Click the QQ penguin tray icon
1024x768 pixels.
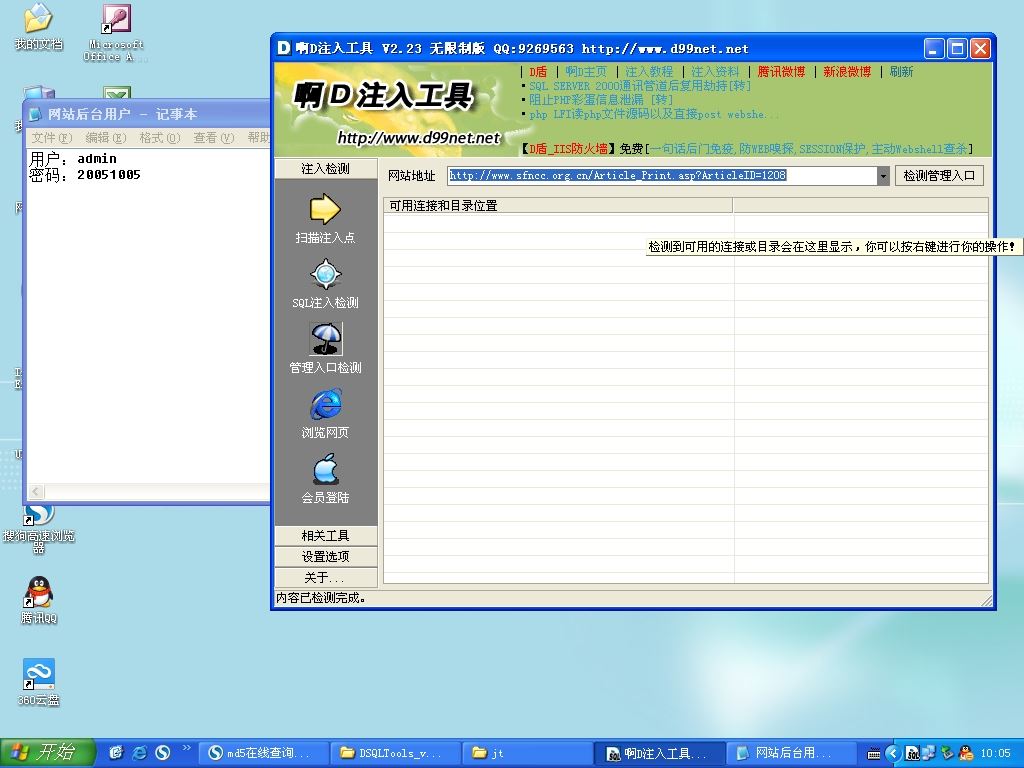tap(965, 753)
